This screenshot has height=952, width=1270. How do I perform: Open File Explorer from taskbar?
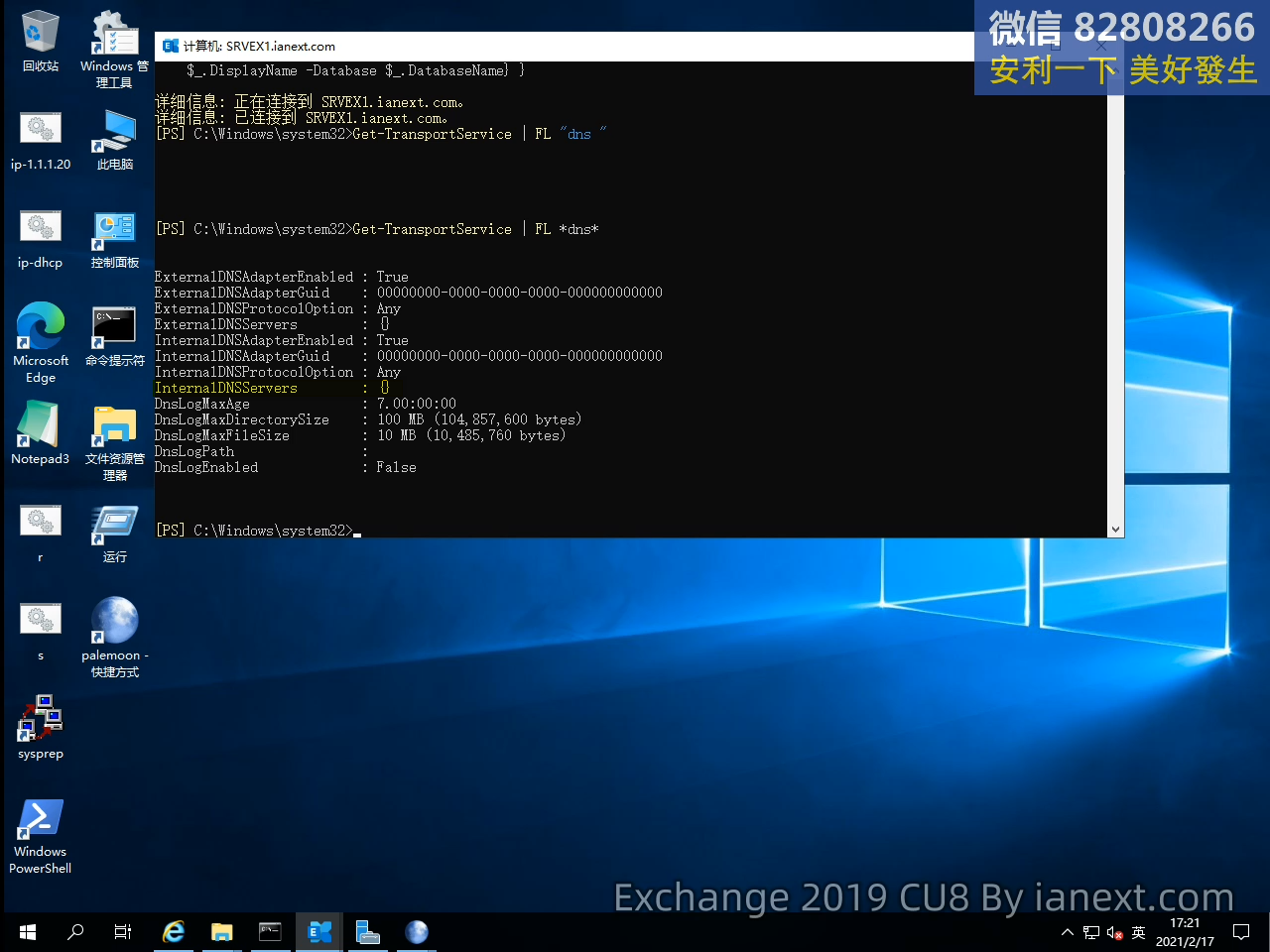coord(221,932)
